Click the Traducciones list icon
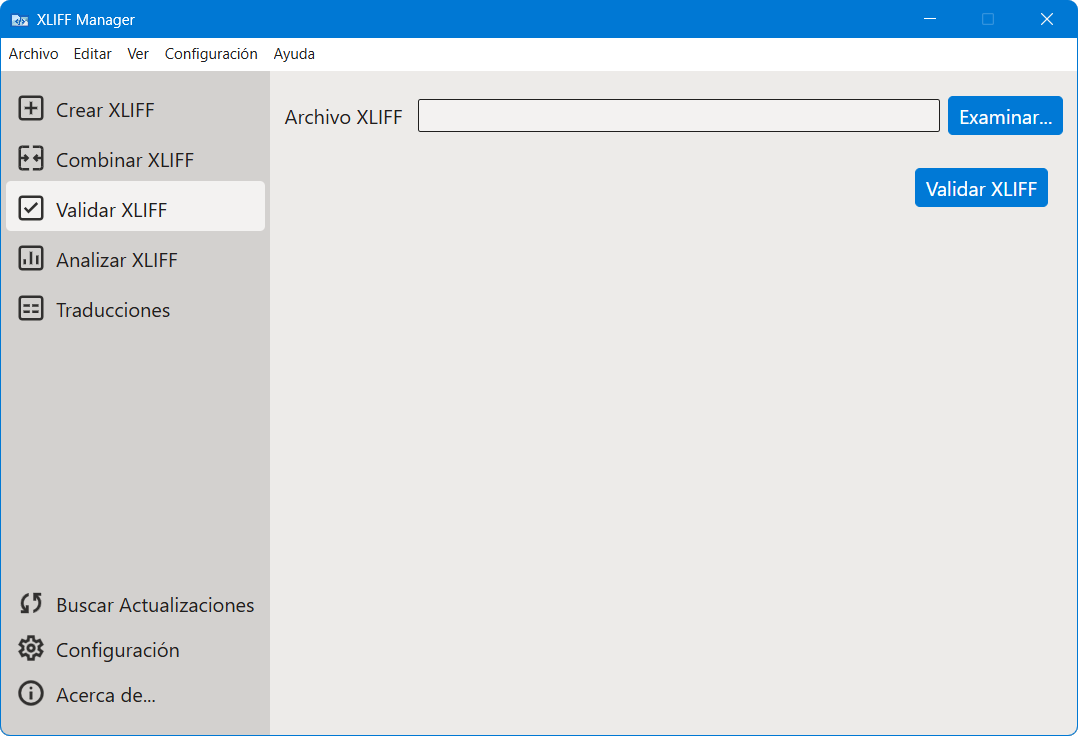 (x=31, y=309)
